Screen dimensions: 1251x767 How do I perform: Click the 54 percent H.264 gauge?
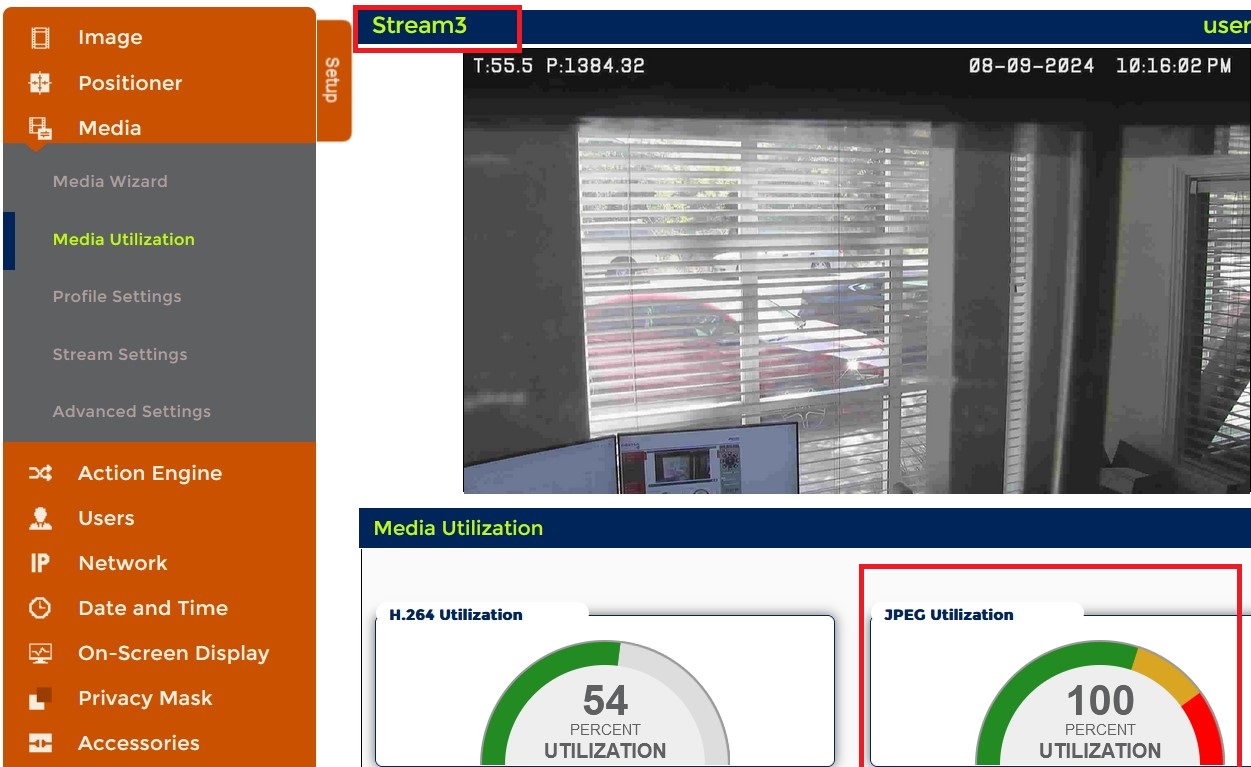click(x=605, y=704)
